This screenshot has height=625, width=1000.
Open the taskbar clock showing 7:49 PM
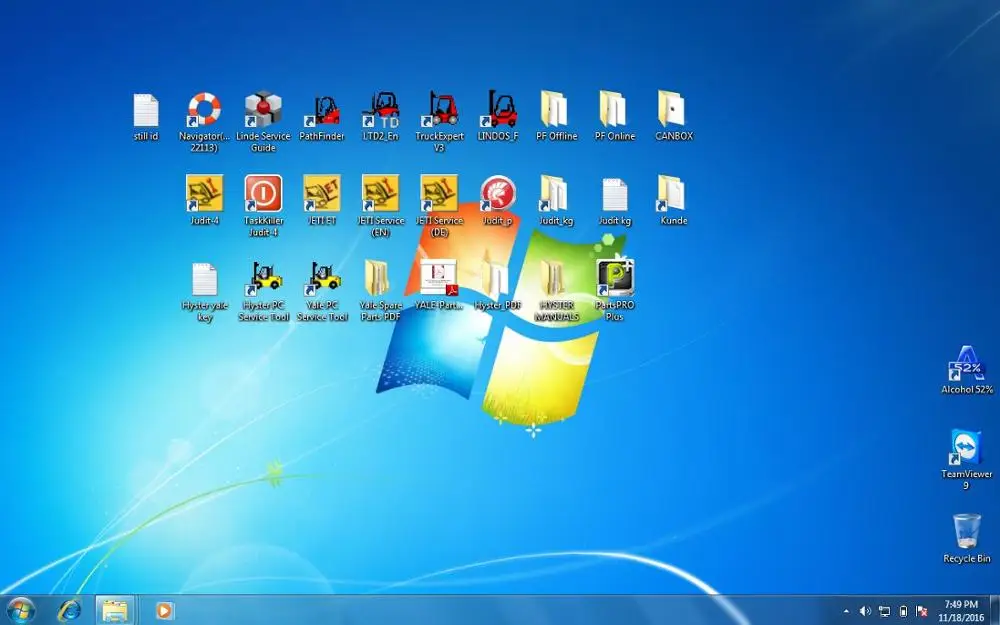(x=961, y=611)
